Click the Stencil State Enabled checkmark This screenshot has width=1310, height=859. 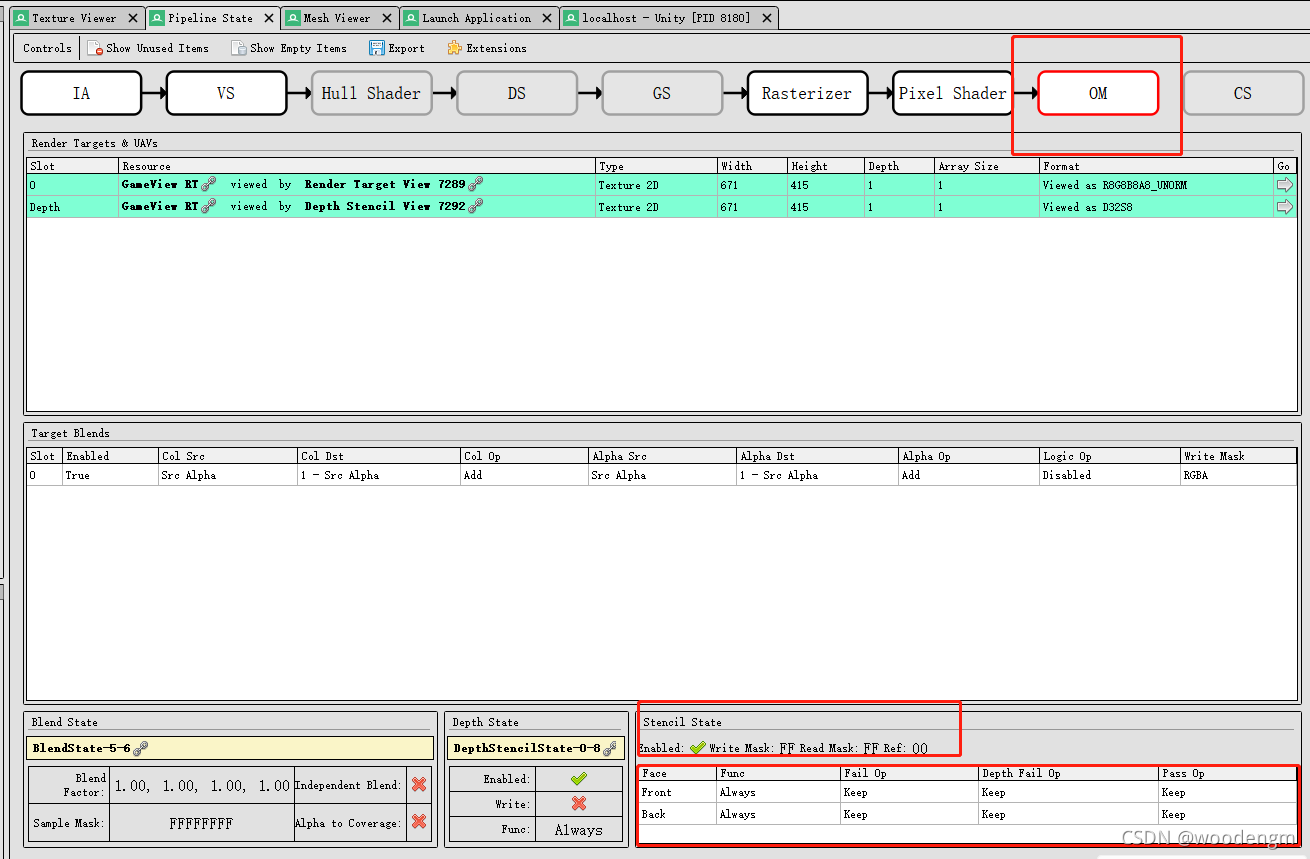(697, 747)
